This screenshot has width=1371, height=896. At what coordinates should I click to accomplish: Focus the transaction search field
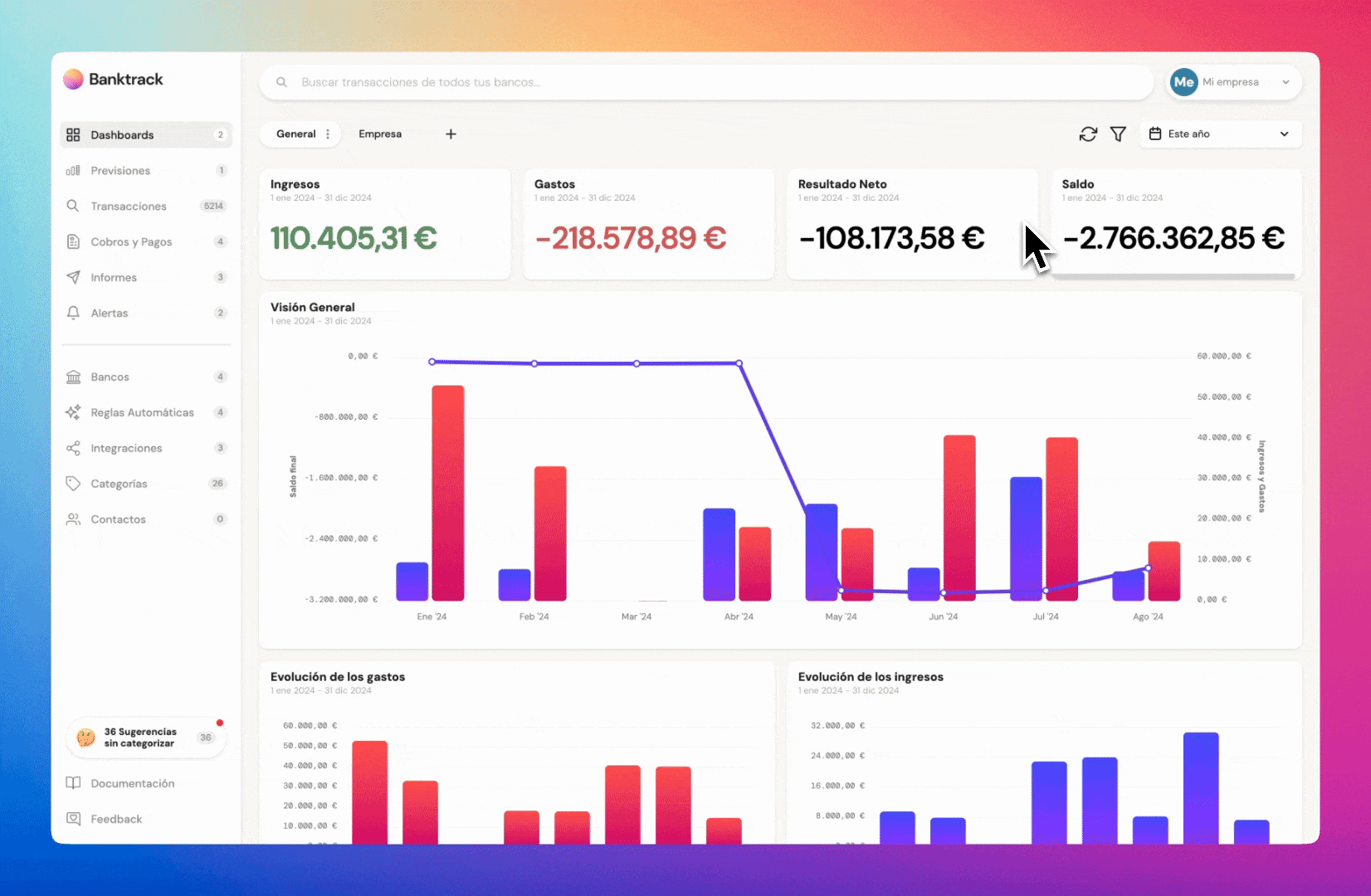pos(705,82)
